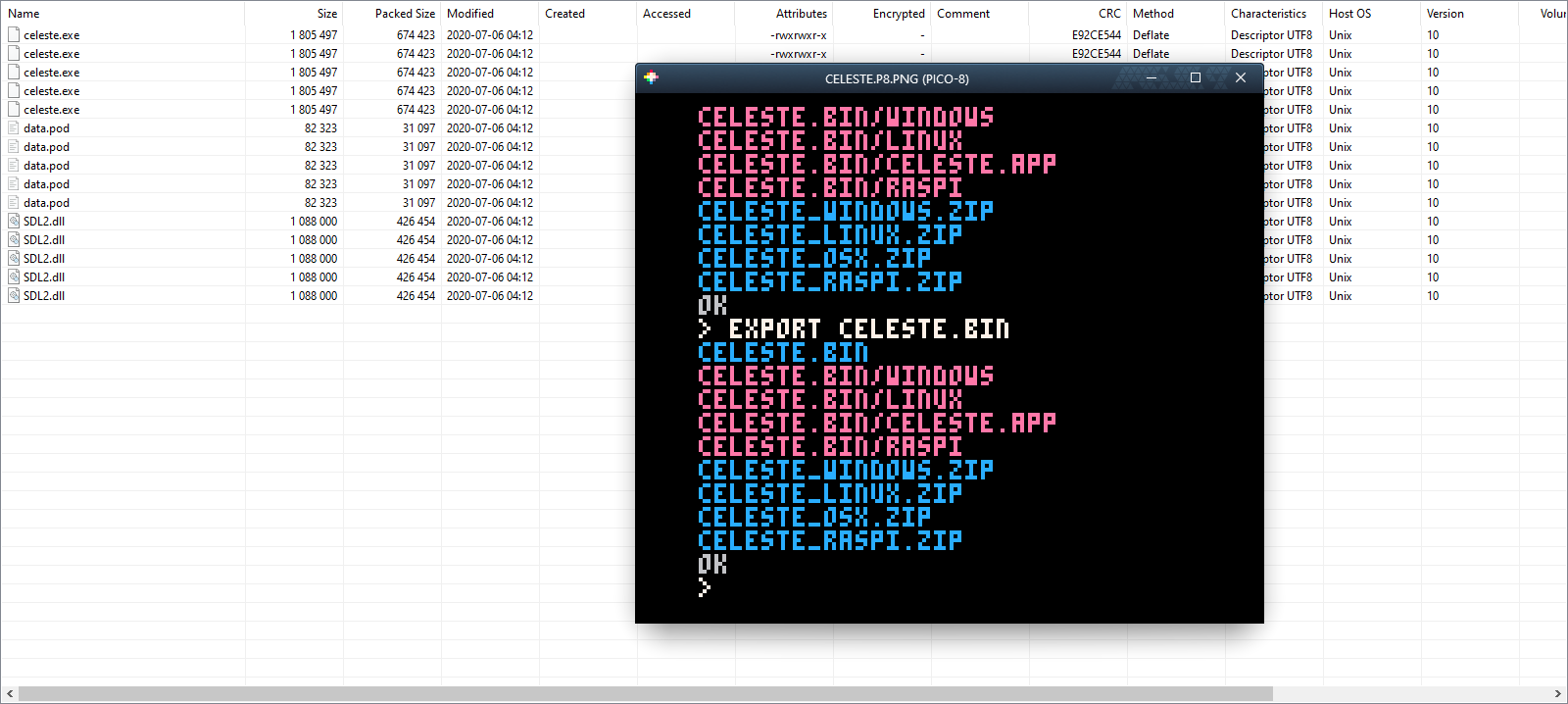Click "Deflate" in the topmost celeste.exe row
The height and width of the screenshot is (704, 1568).
[1151, 35]
